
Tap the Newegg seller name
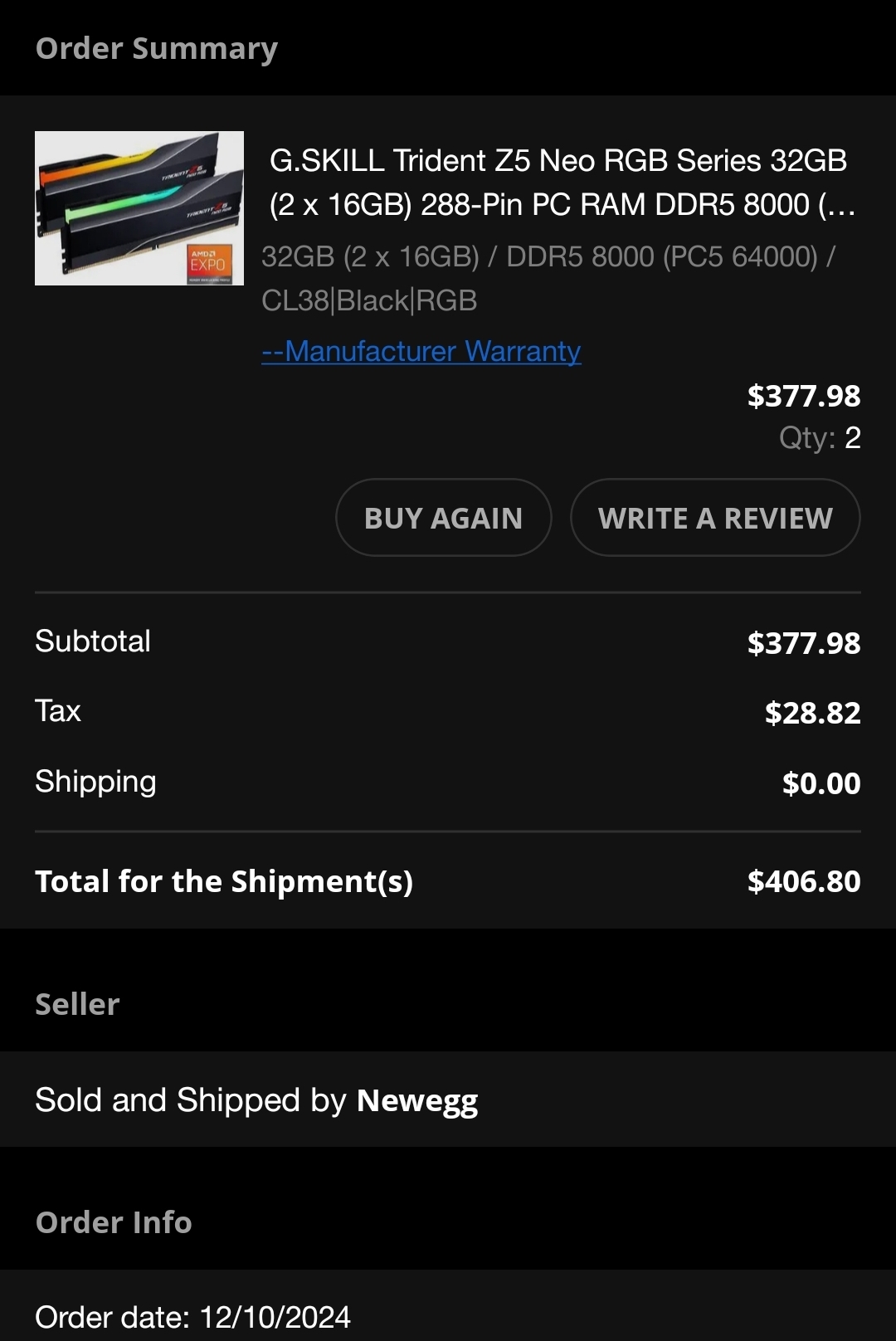point(417,1100)
